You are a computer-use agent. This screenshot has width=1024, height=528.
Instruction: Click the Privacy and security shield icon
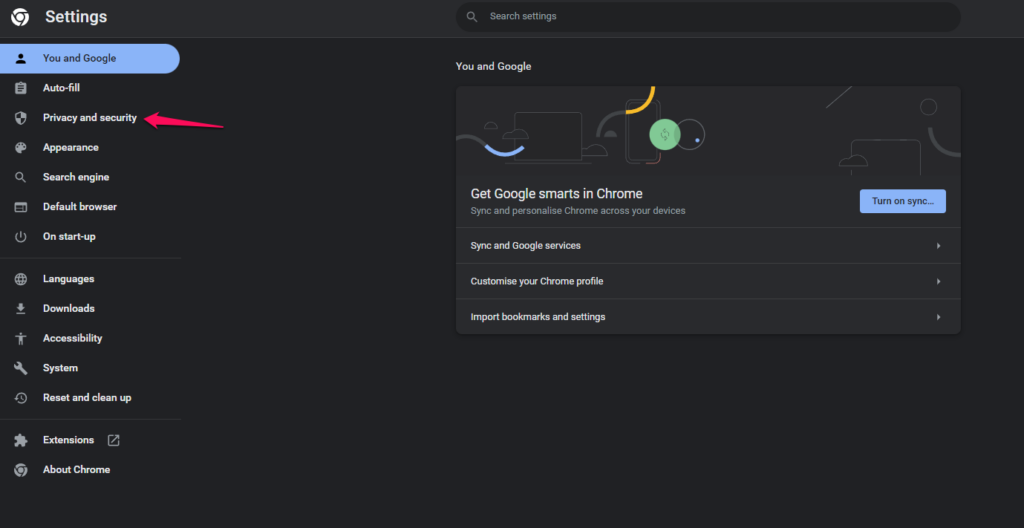tap(20, 118)
